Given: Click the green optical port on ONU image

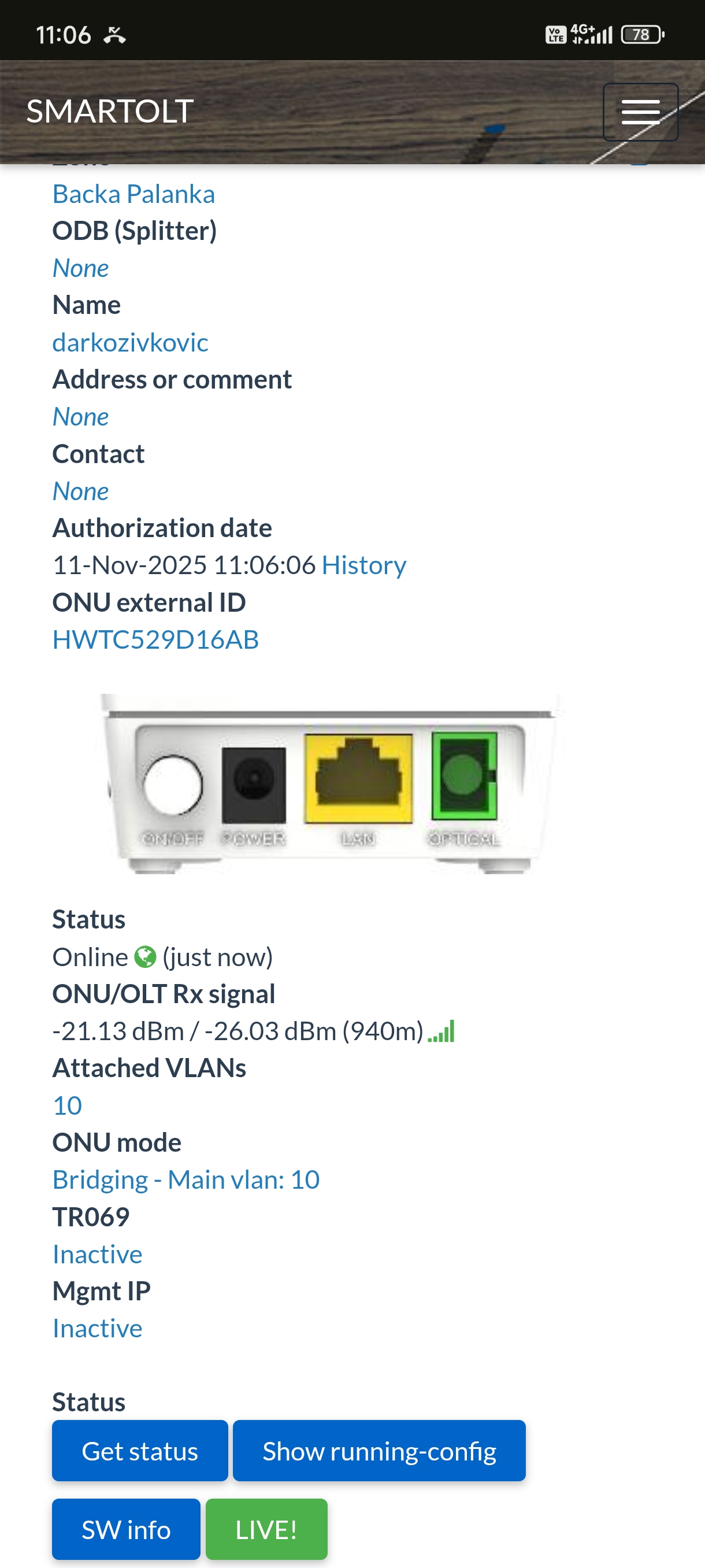Looking at the screenshot, I should pos(464,775).
